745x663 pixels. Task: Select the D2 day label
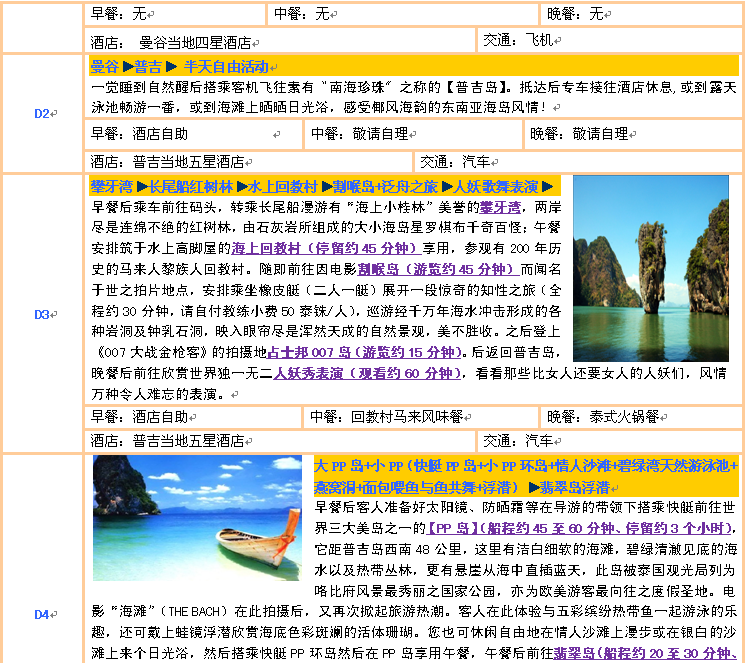(x=41, y=113)
